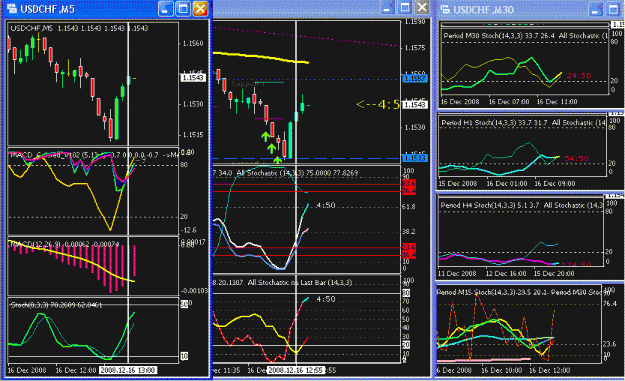The image size is (625, 381).
Task: Click the chart icon in USDCHF,M5 title bar
Action: (12, 8)
